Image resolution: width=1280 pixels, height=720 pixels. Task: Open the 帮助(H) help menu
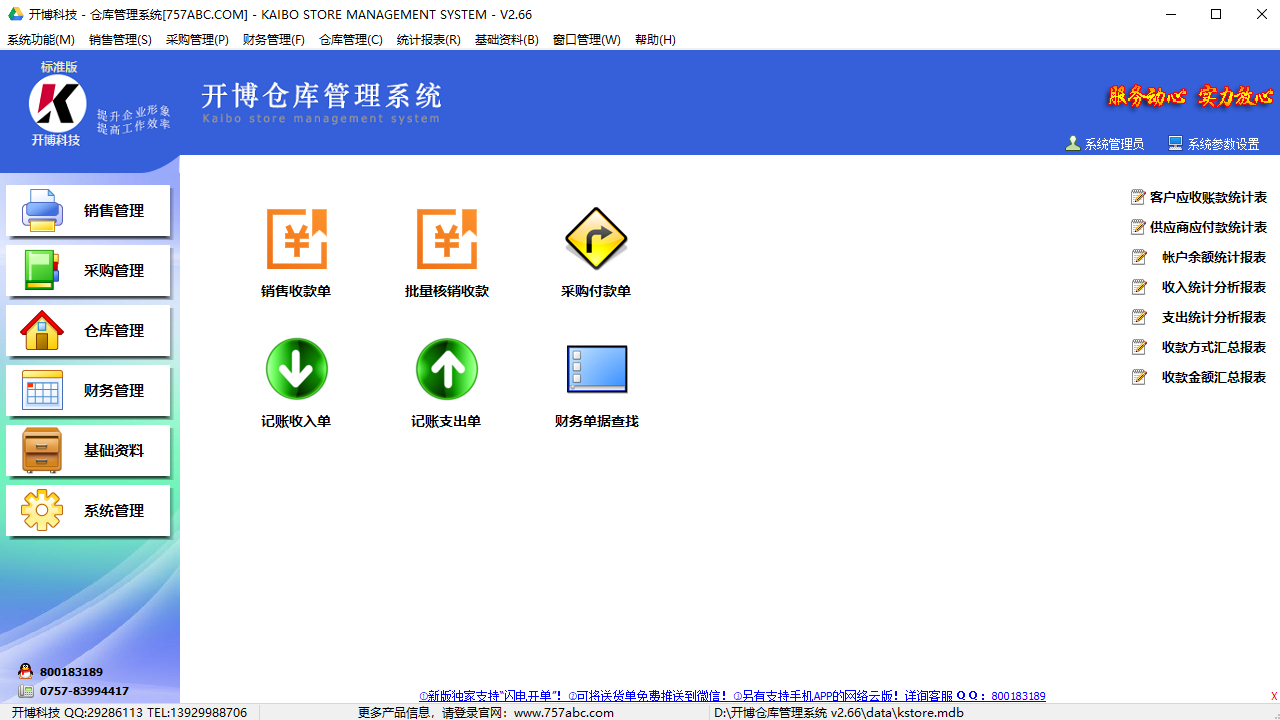point(655,40)
